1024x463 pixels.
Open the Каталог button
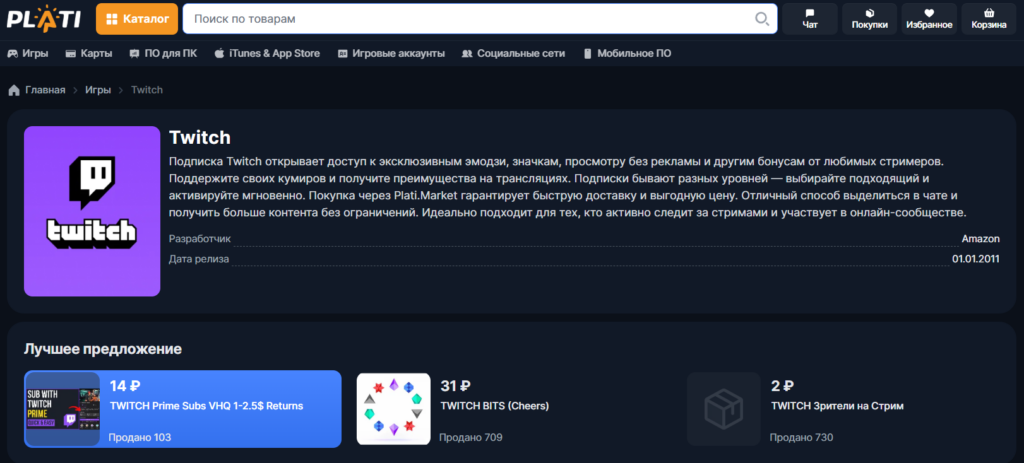click(137, 18)
